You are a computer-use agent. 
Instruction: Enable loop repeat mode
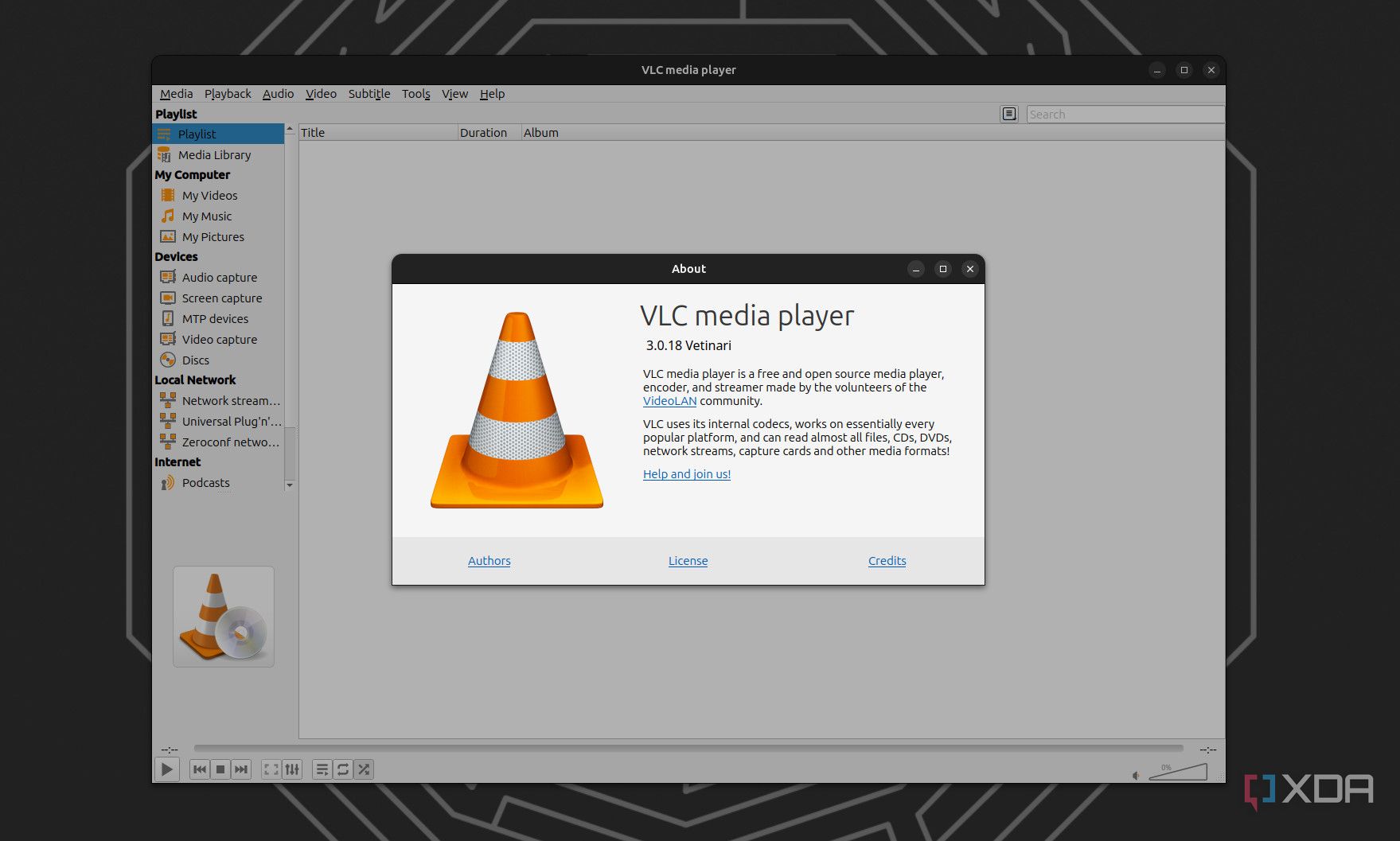[x=342, y=769]
